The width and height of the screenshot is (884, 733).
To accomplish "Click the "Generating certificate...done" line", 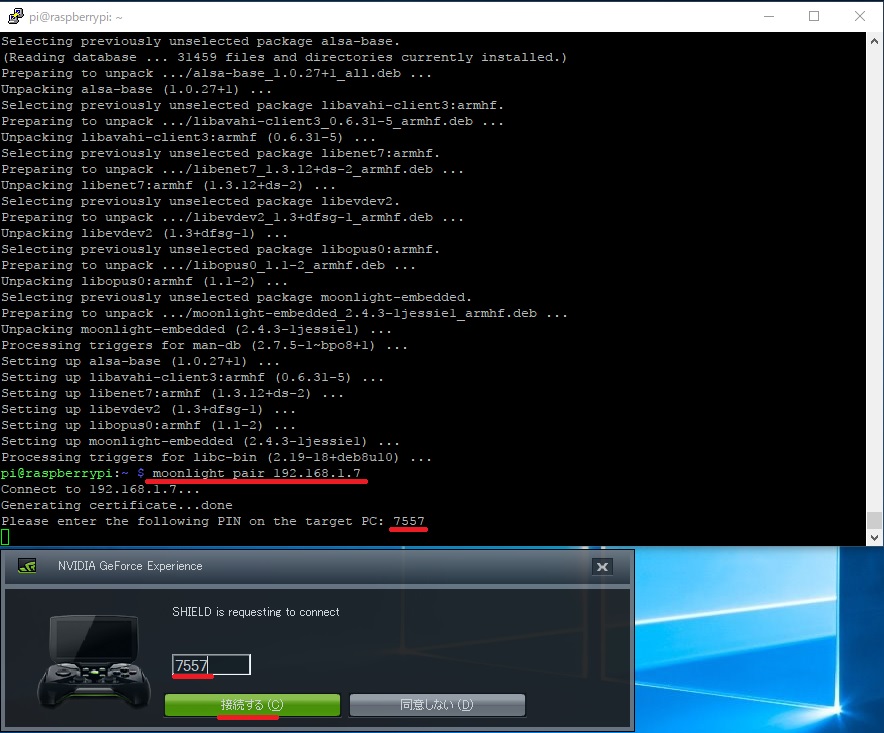I will coord(117,505).
